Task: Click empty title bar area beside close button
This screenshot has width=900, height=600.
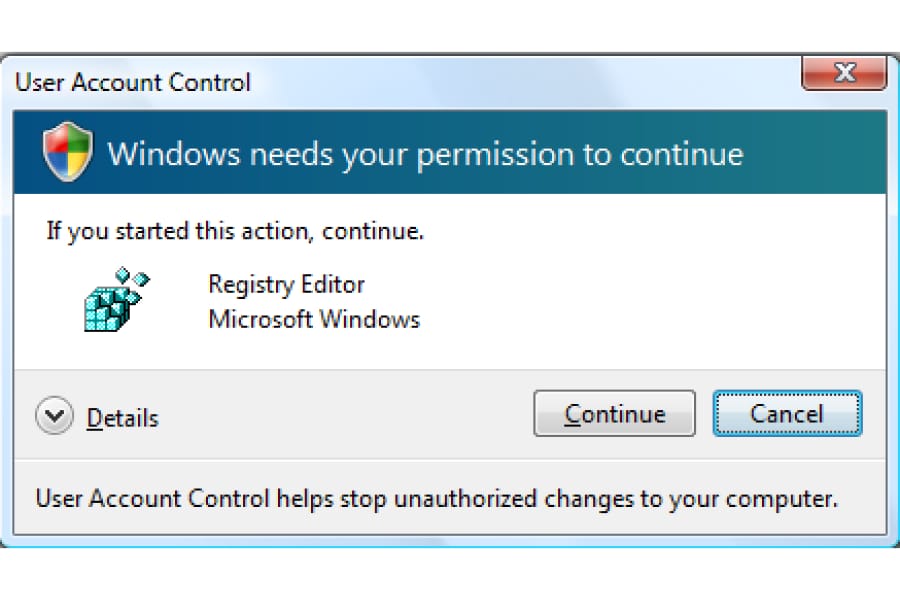Action: pyautogui.click(x=517, y=82)
